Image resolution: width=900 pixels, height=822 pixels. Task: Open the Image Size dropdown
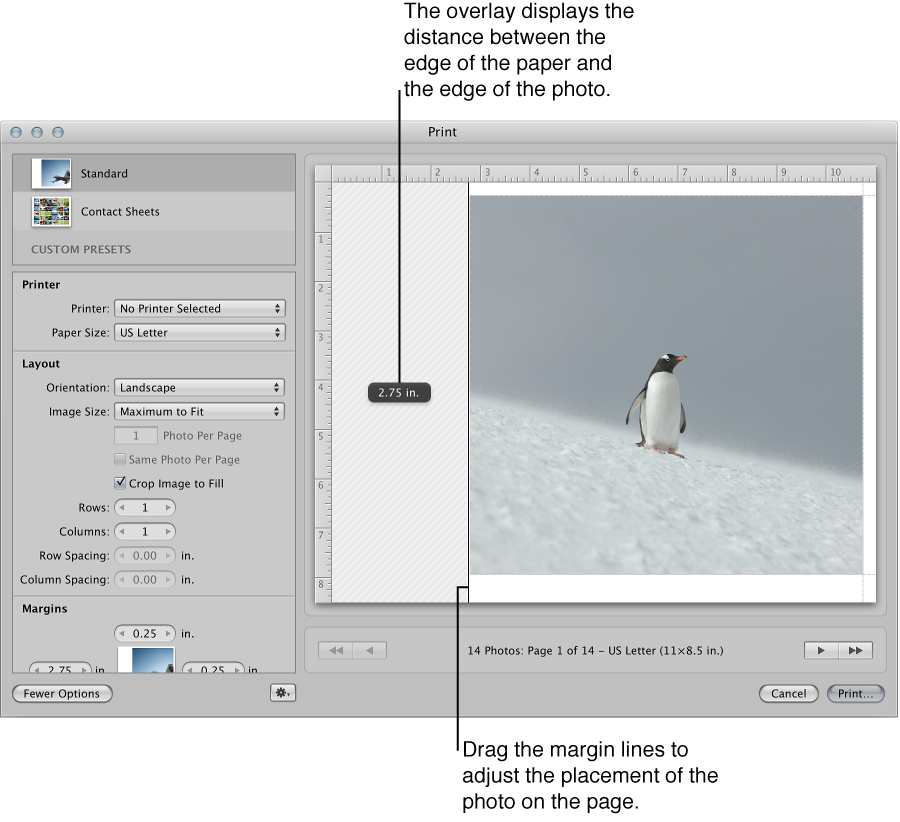(x=199, y=411)
